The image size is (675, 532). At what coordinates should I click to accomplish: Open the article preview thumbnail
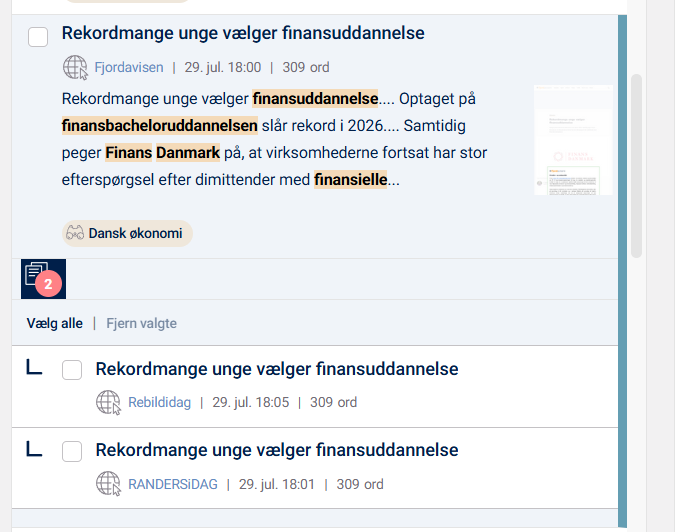pyautogui.click(x=573, y=140)
